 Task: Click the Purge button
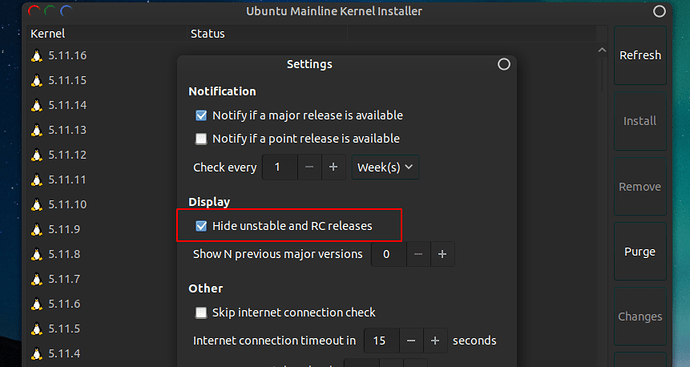tap(640, 252)
